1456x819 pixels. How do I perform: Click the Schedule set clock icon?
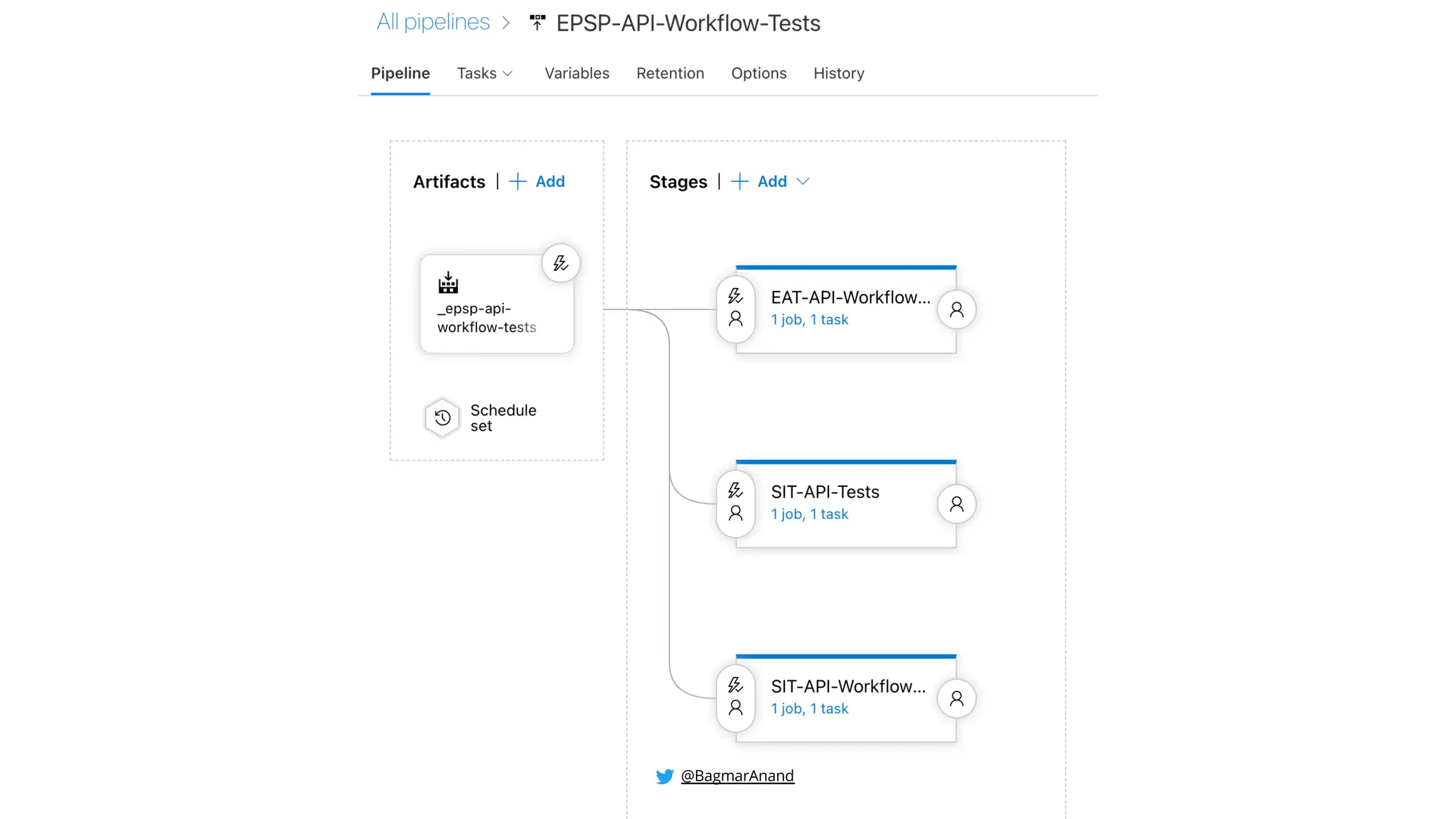coord(442,418)
